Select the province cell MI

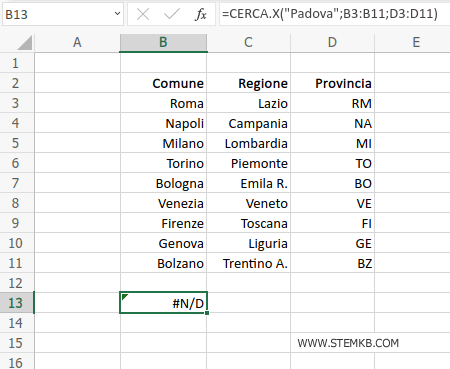coord(333,143)
